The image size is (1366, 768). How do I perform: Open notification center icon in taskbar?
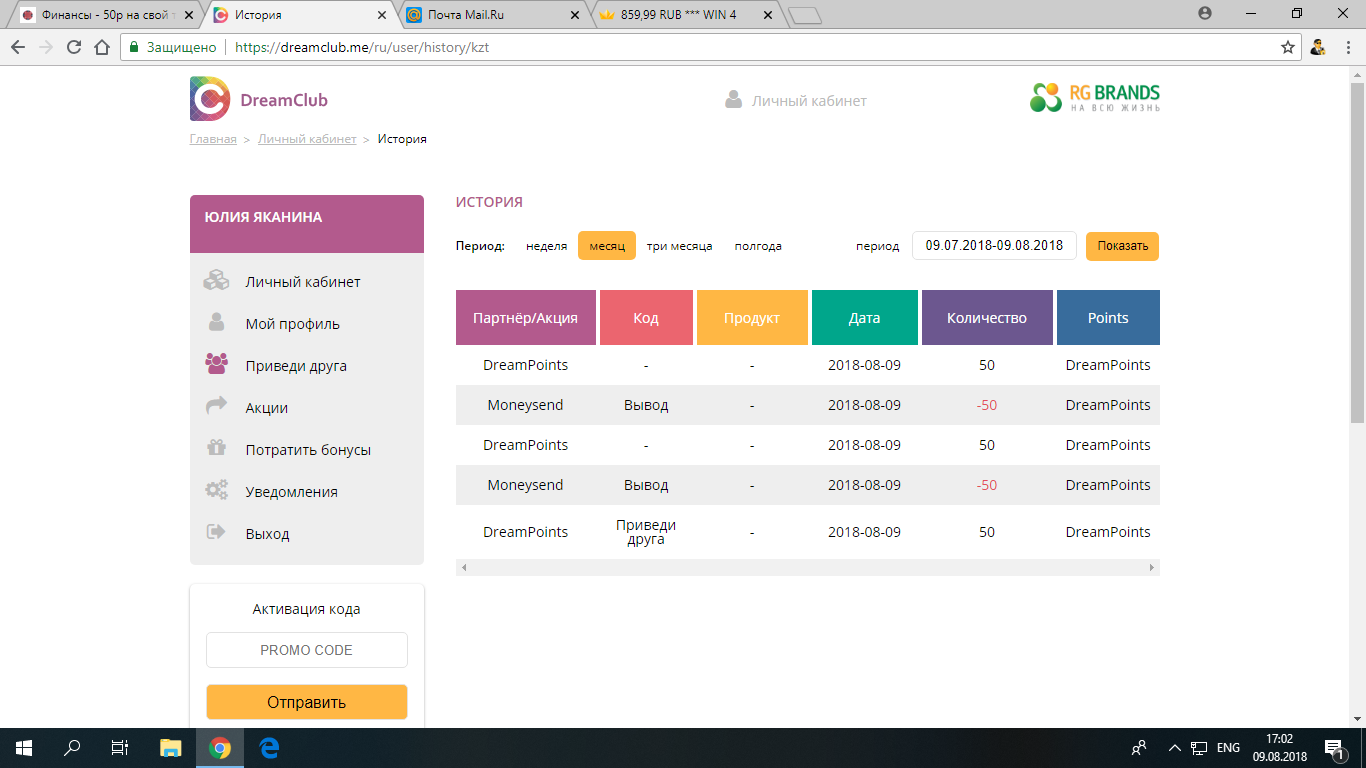coord(1334,748)
